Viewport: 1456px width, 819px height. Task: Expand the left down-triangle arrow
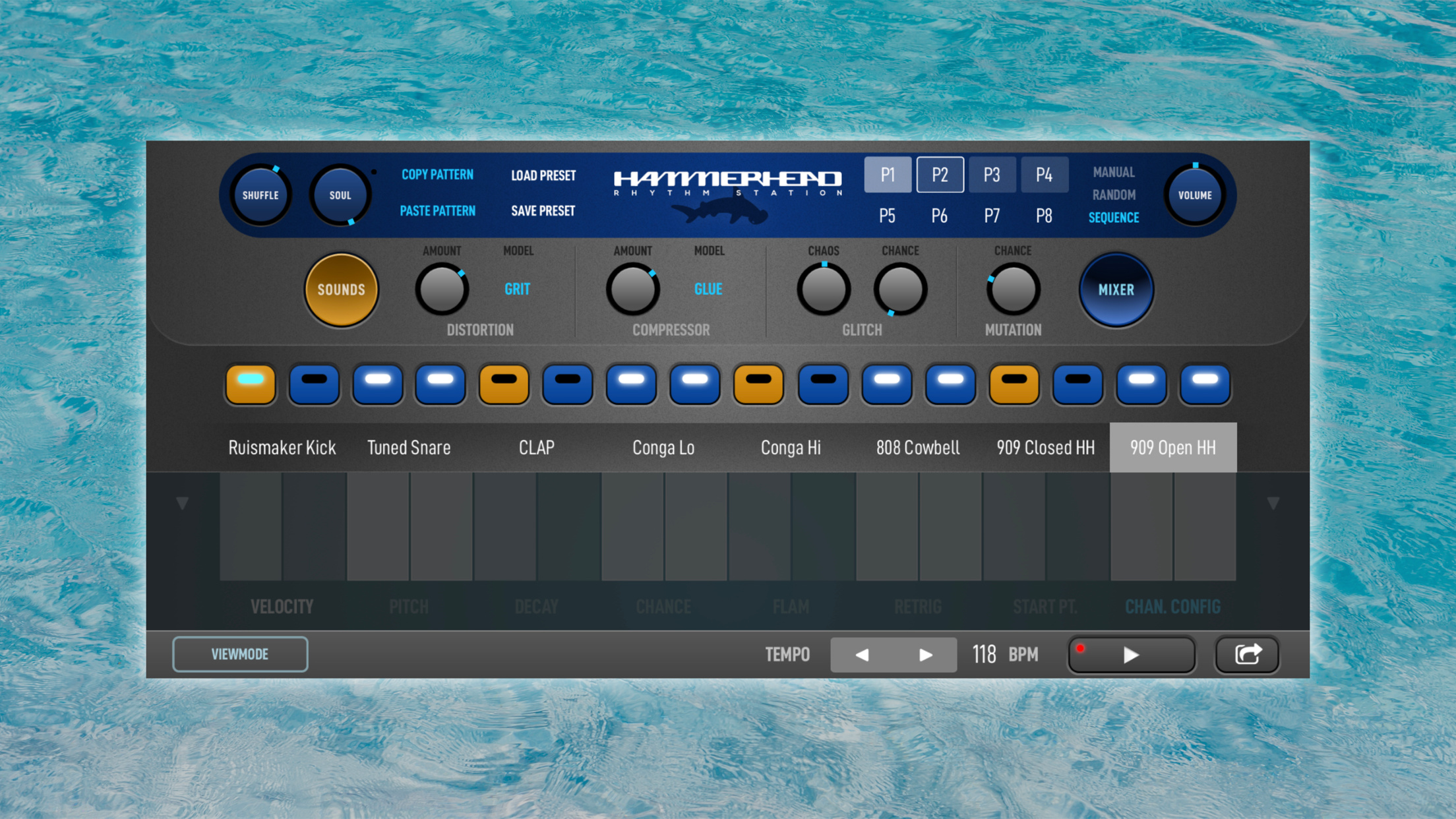tap(183, 504)
